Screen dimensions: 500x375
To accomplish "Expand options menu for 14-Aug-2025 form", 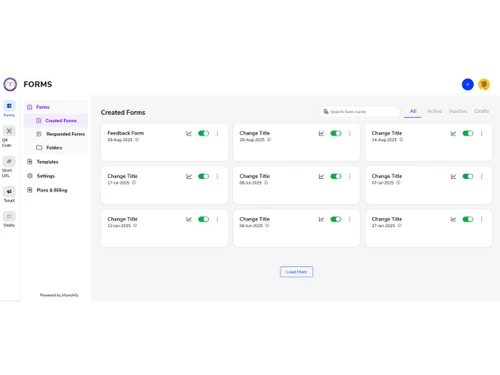I will 482,133.
